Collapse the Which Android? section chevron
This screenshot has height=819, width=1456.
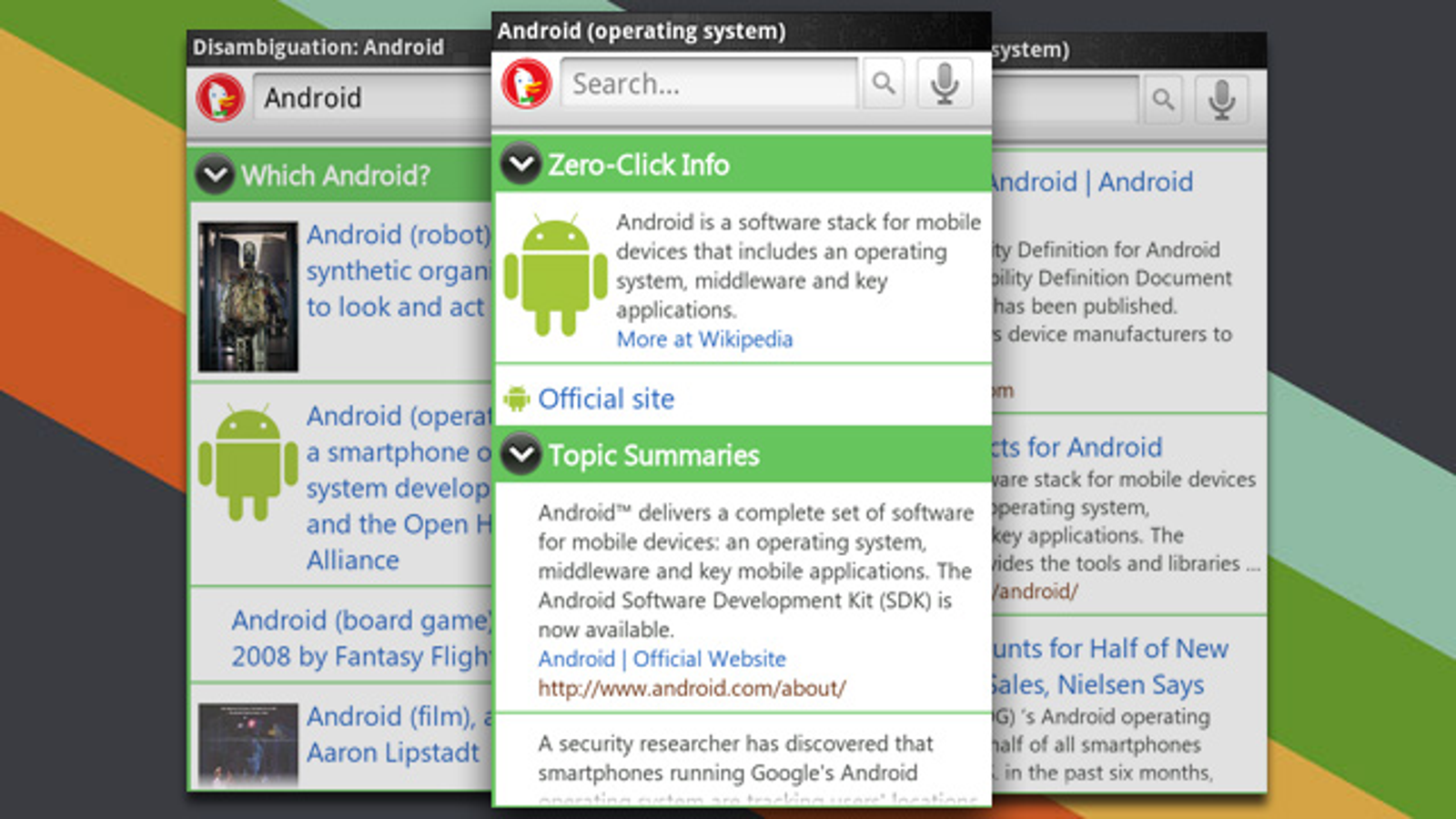click(216, 175)
